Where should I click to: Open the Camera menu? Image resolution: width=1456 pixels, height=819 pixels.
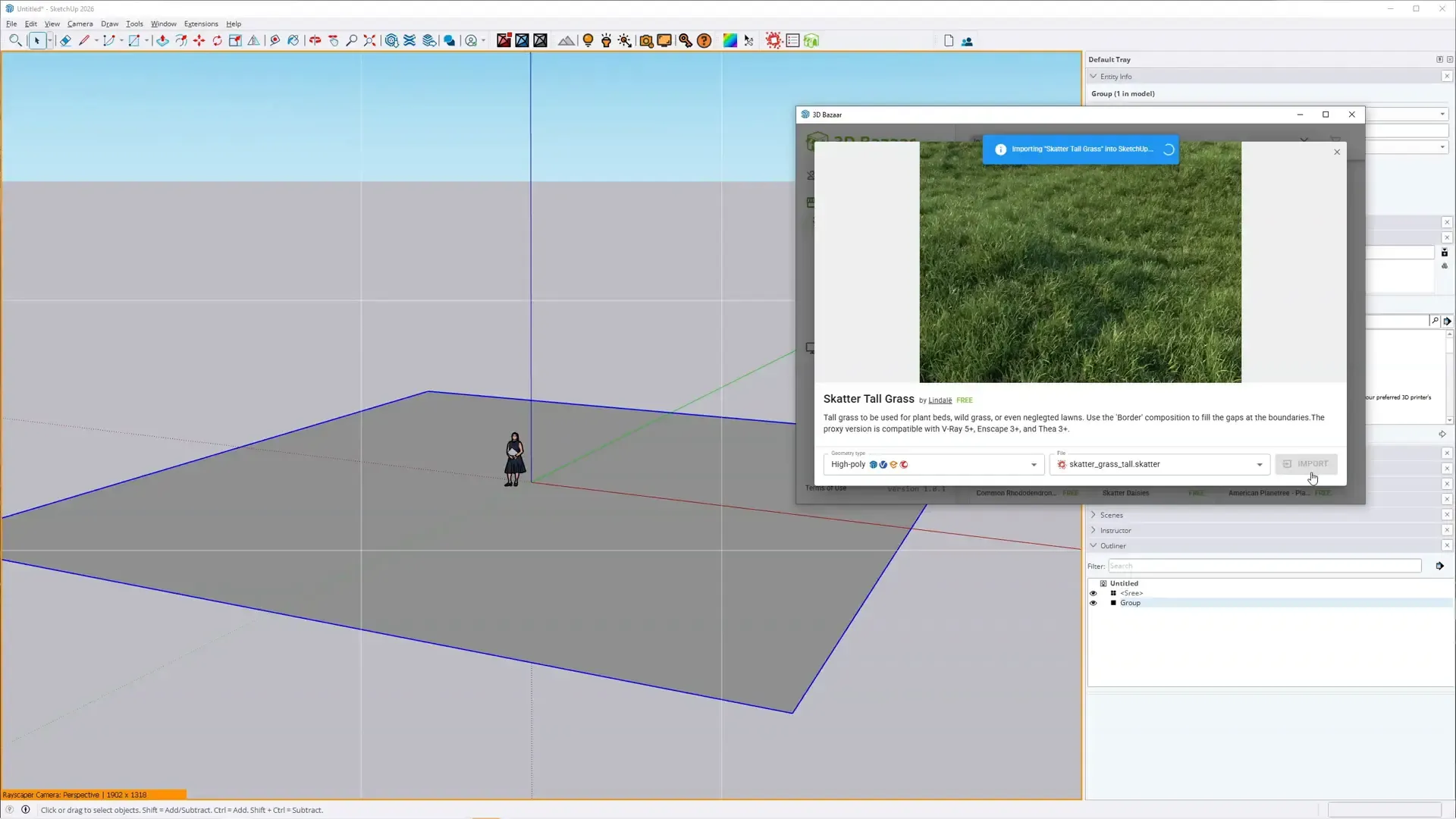pyautogui.click(x=80, y=24)
